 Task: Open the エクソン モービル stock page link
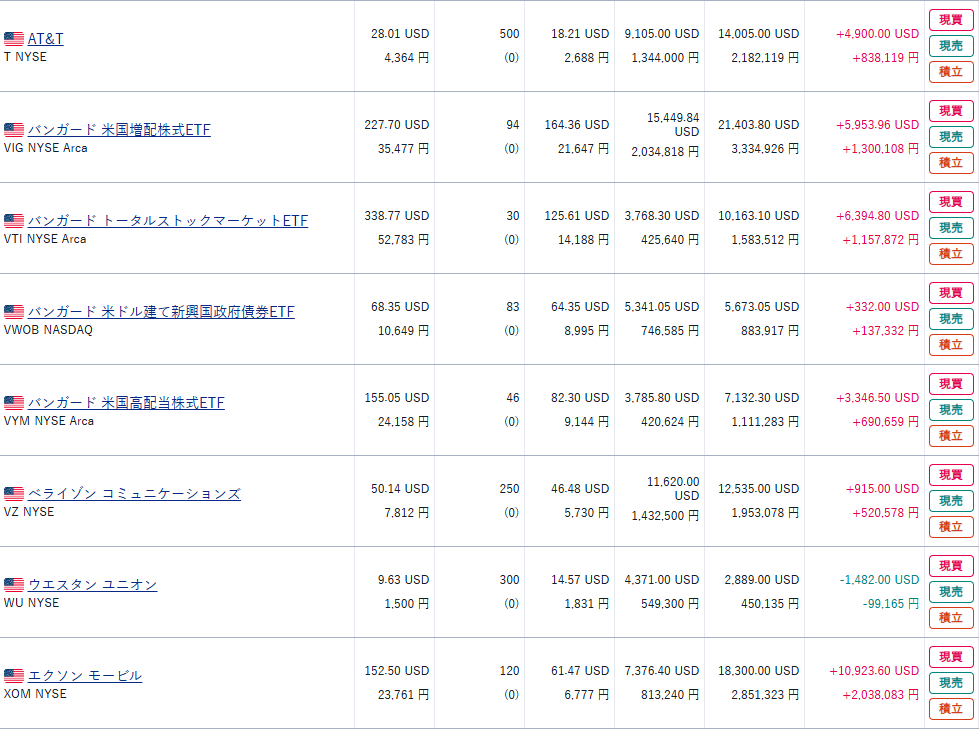click(x=84, y=676)
